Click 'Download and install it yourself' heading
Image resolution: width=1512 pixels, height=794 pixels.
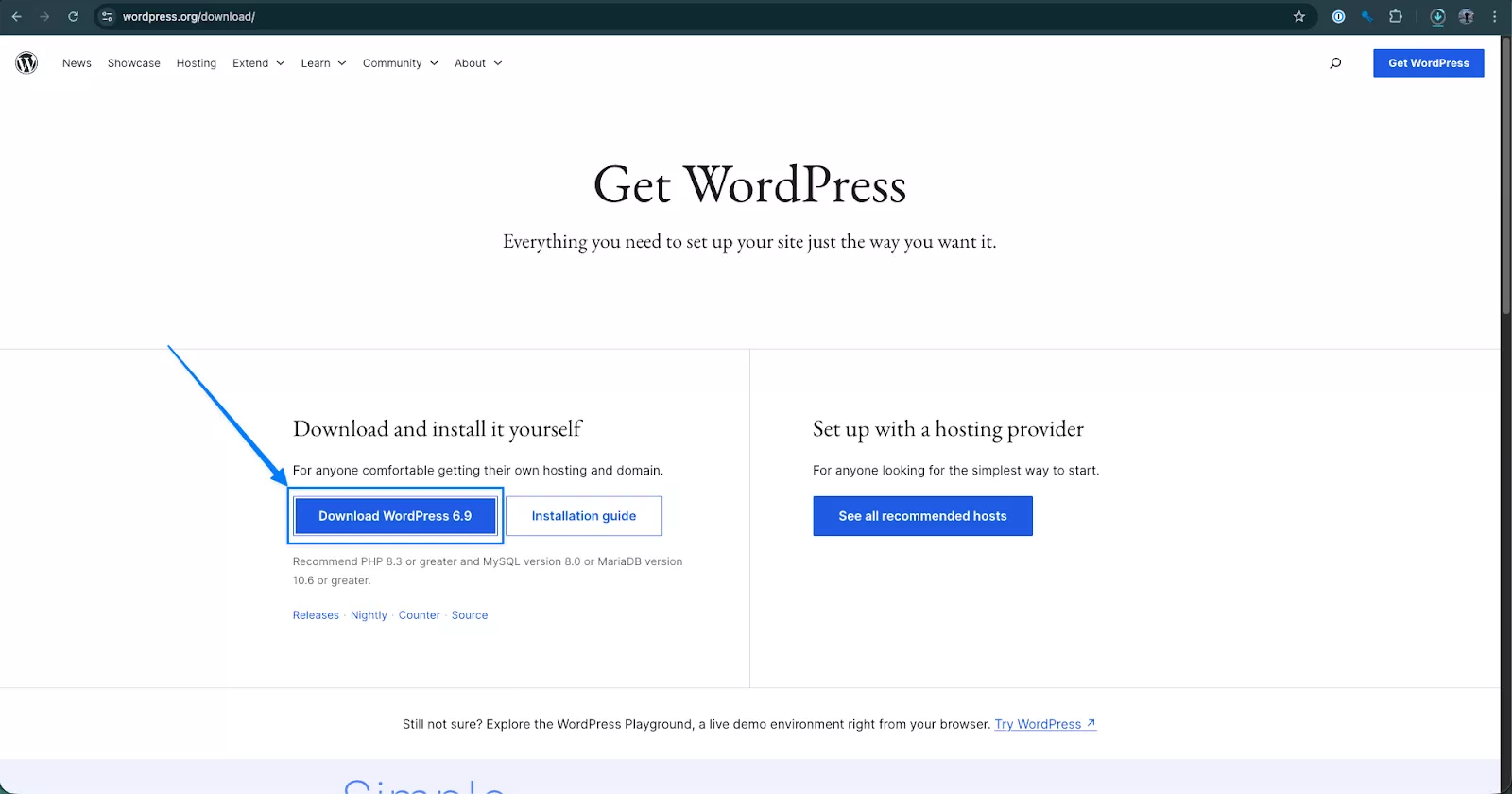click(x=438, y=429)
